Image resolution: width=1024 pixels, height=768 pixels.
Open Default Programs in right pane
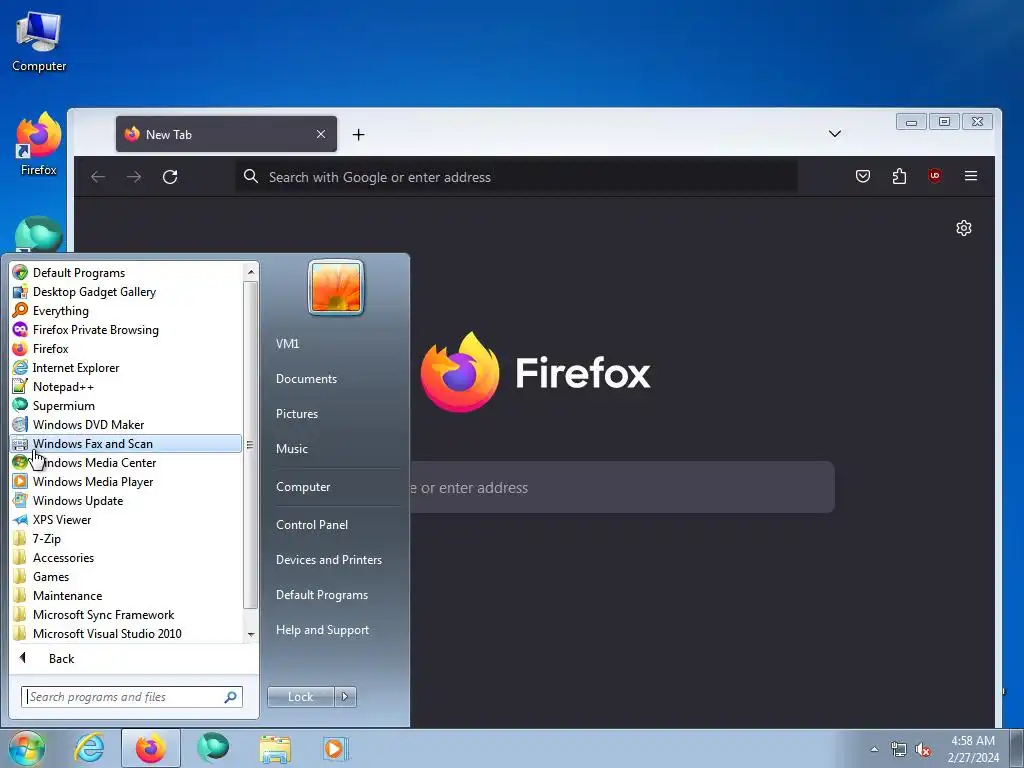pos(321,595)
